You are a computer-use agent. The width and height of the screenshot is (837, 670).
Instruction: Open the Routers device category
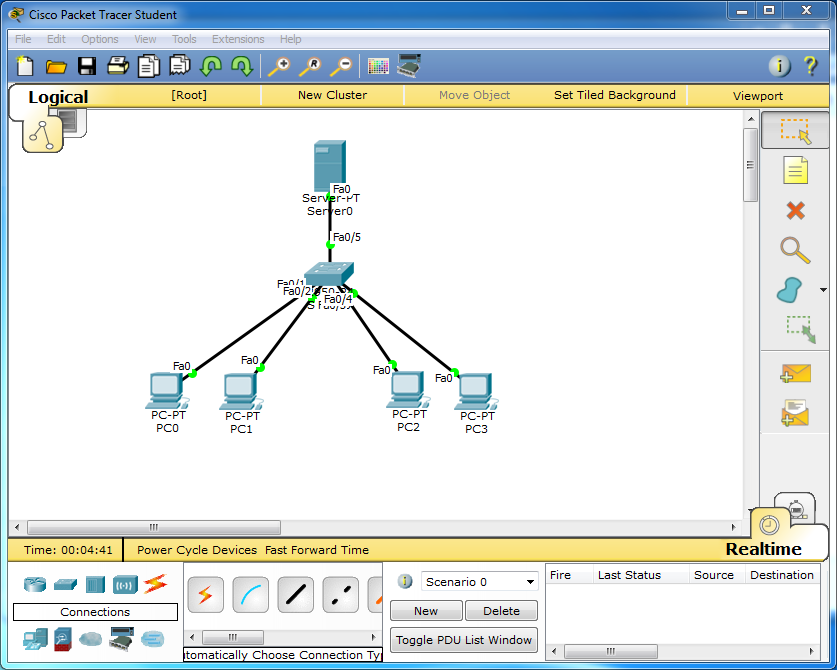pyautogui.click(x=34, y=582)
